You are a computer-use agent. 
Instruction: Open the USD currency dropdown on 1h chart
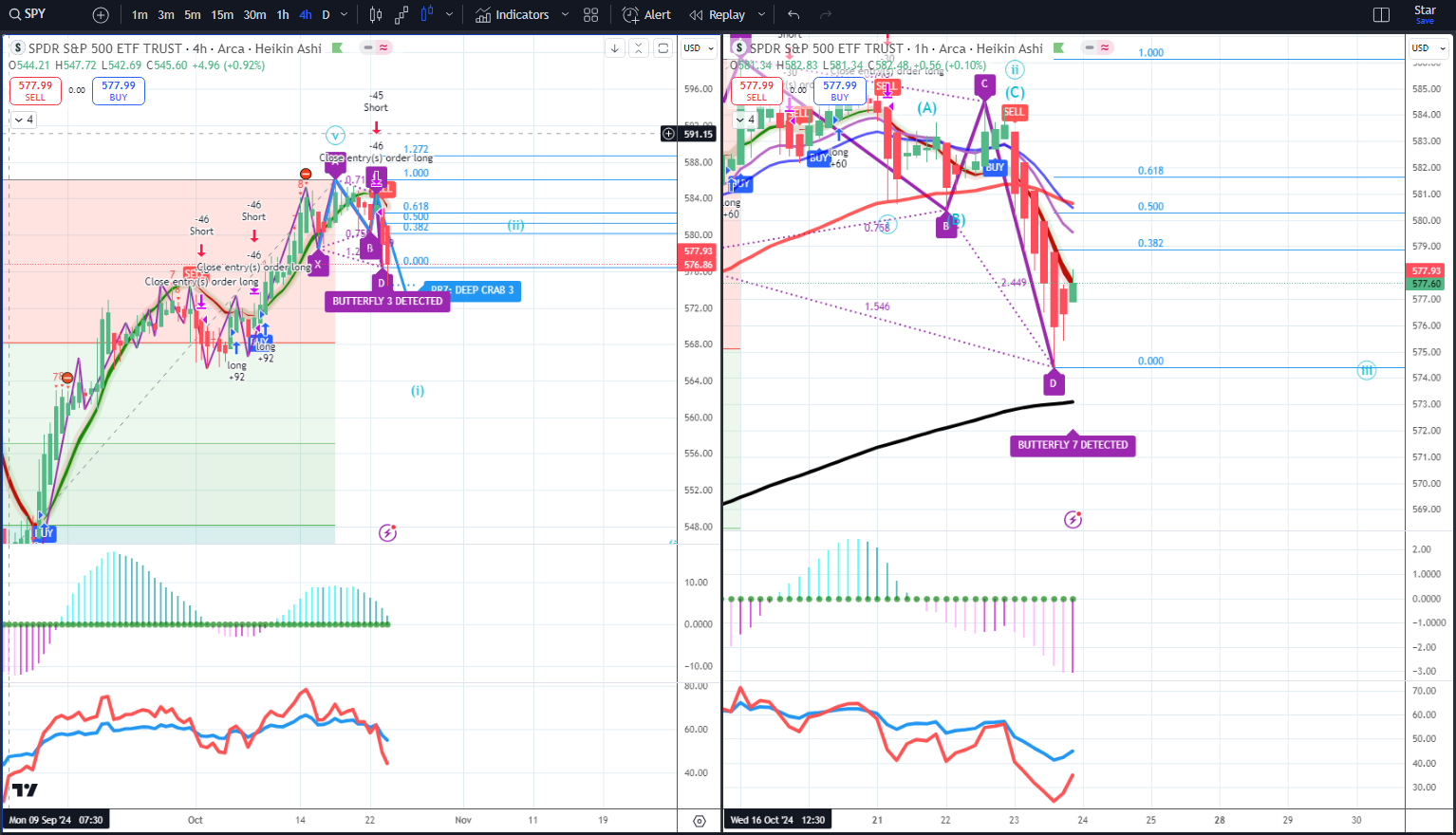point(1428,48)
